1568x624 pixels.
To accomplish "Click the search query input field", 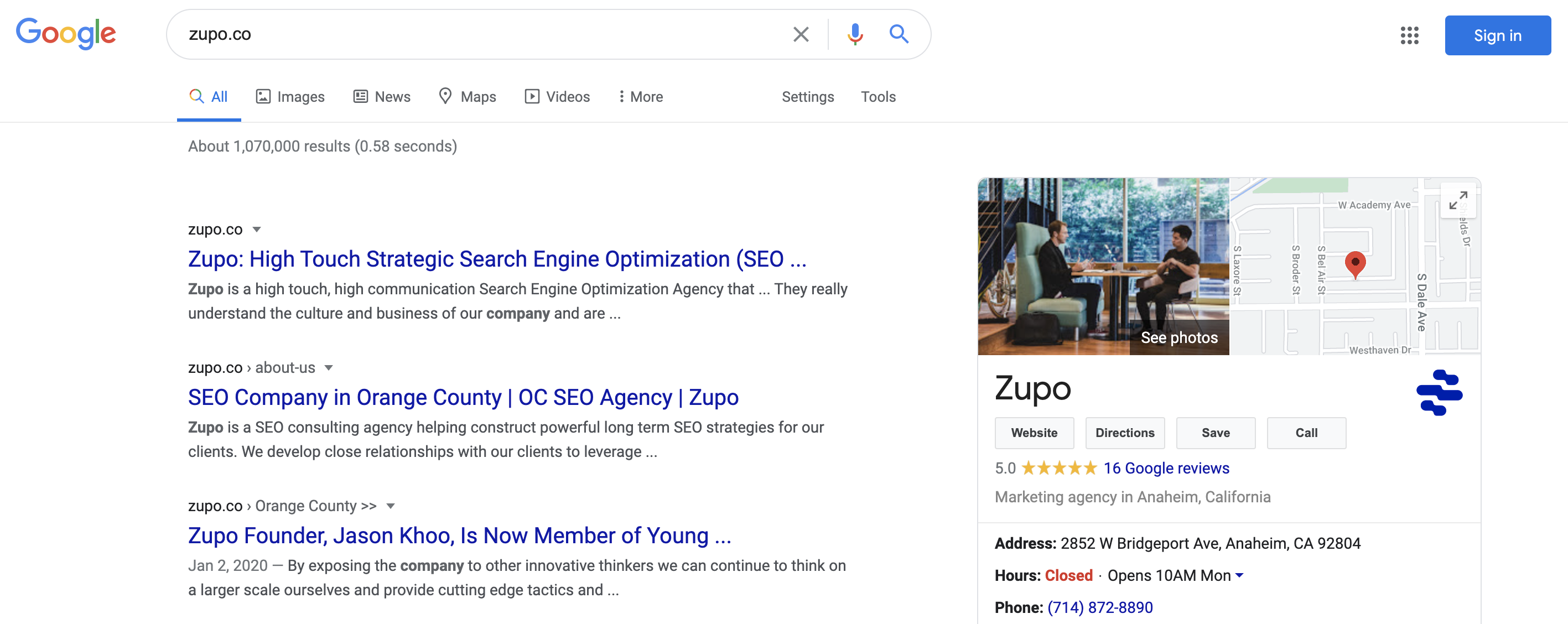I will coord(481,34).
